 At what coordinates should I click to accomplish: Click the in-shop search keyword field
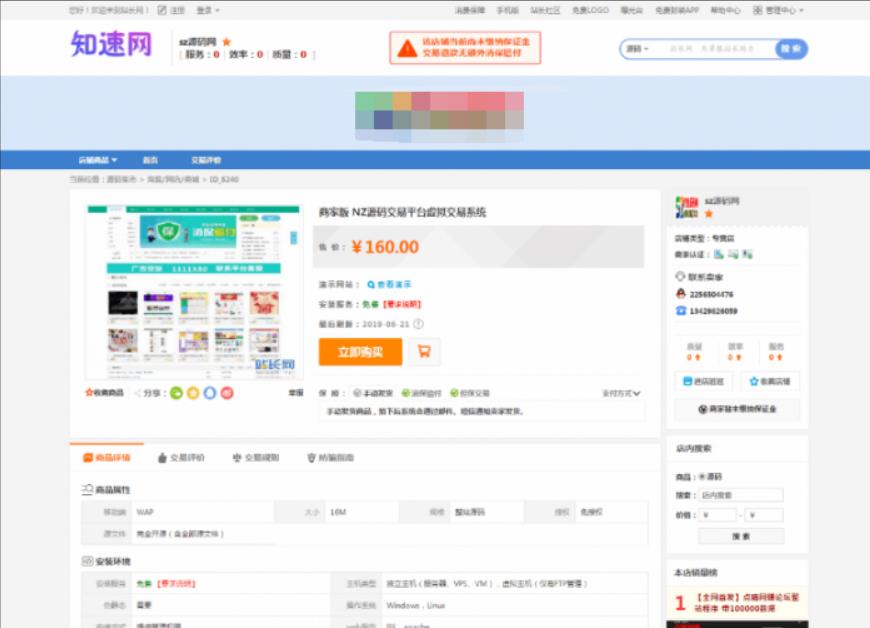click(741, 495)
